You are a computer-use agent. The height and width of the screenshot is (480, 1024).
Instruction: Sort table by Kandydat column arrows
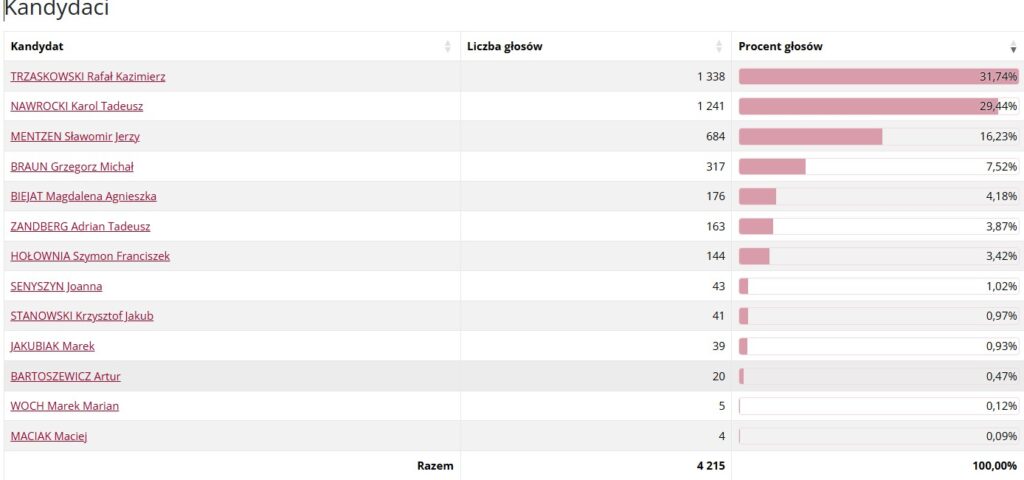pyautogui.click(x=448, y=46)
